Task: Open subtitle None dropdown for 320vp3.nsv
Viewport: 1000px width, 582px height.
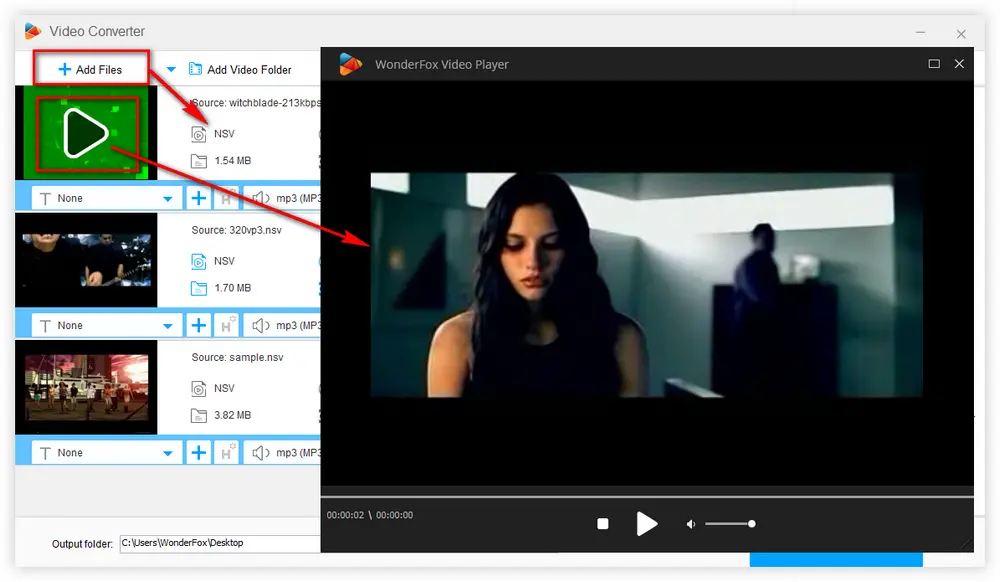Action: [106, 325]
